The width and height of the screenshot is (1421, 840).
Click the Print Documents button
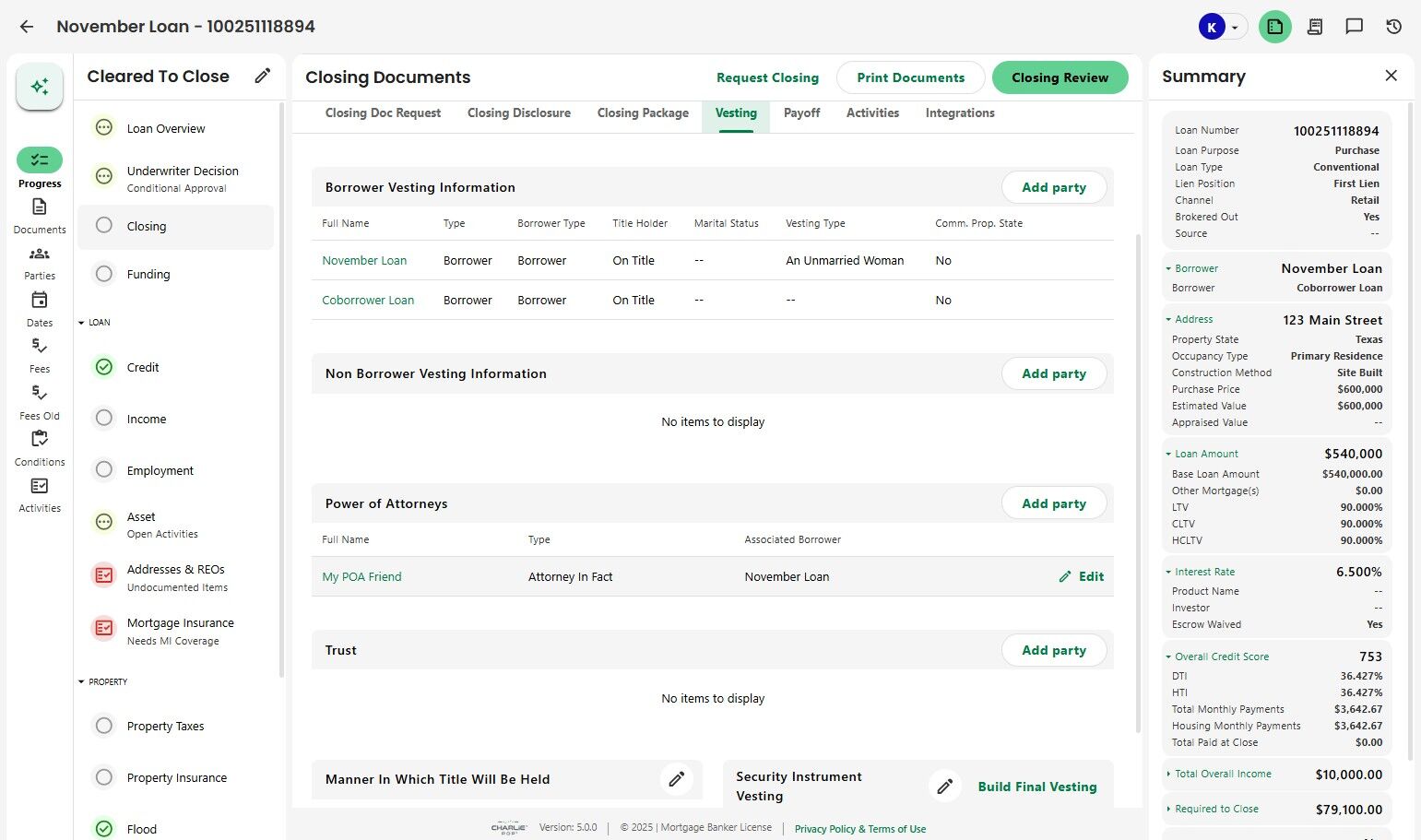(x=910, y=77)
